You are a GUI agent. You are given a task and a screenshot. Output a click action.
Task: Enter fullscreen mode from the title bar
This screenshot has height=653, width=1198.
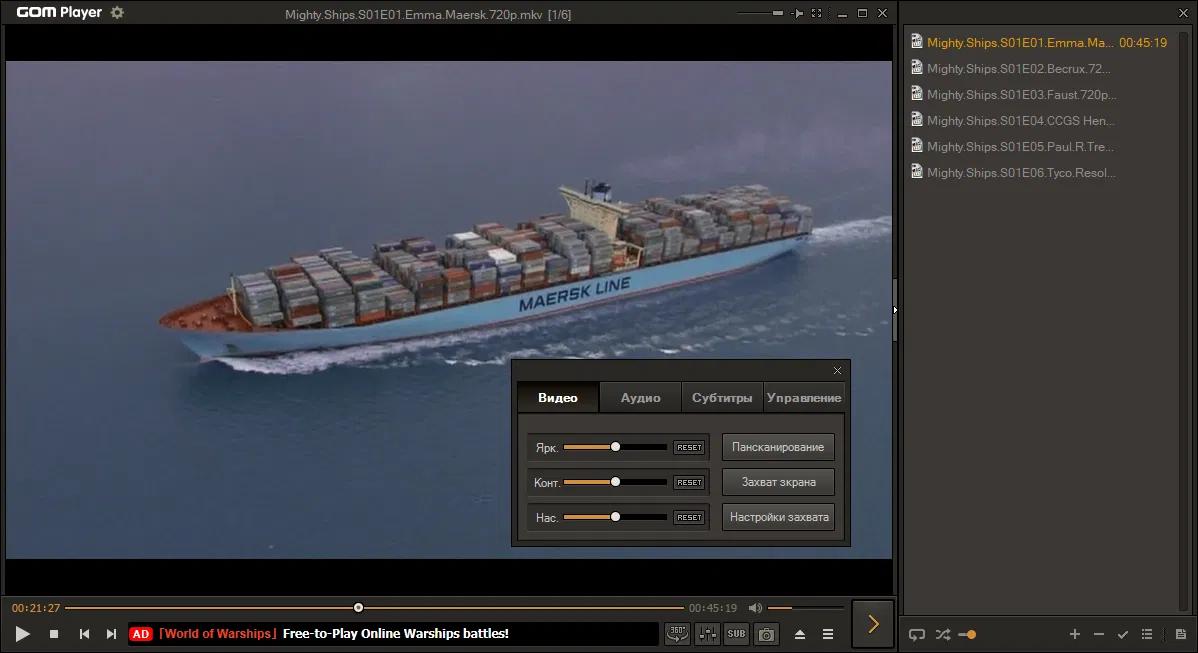click(816, 13)
